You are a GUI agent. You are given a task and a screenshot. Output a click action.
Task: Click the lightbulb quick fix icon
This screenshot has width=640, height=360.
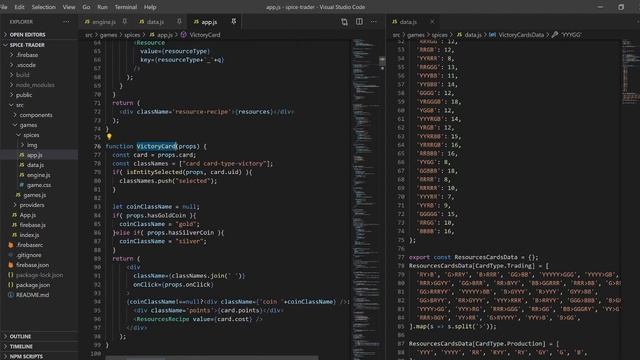coord(109,137)
